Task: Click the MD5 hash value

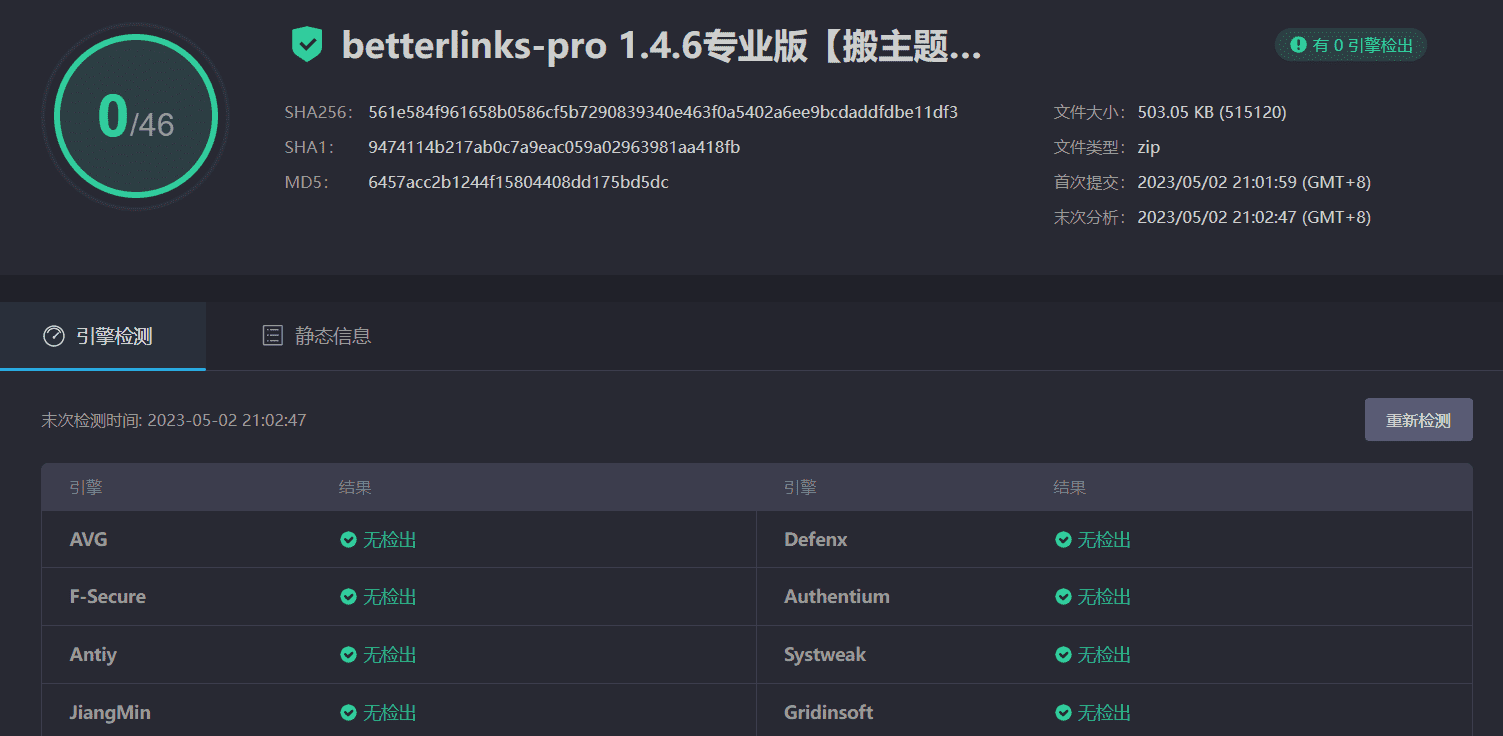Action: [x=518, y=182]
